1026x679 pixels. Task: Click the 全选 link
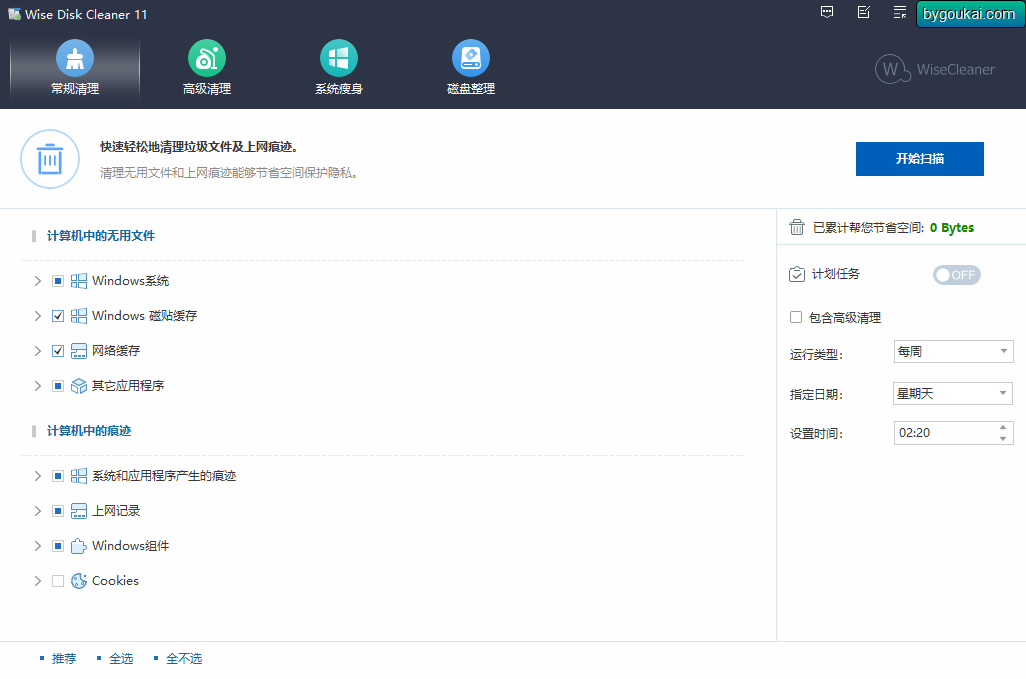click(121, 659)
